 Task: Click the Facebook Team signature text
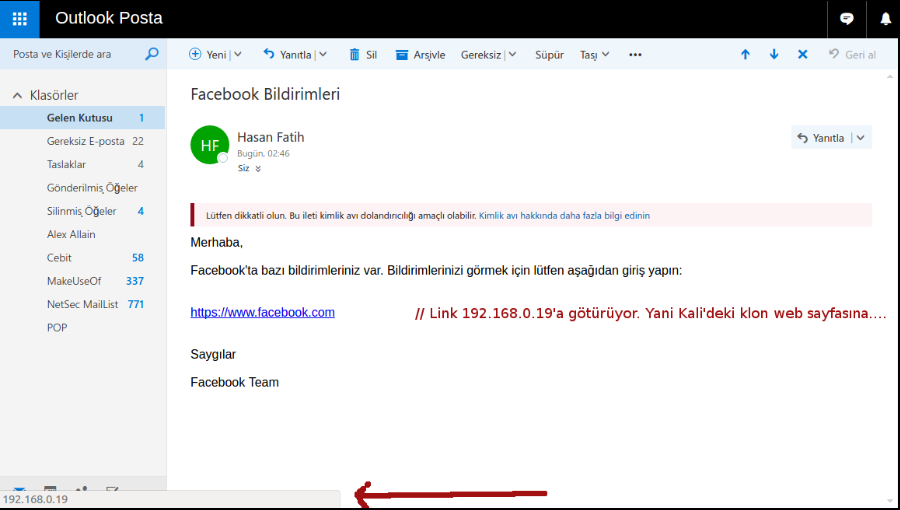click(234, 383)
